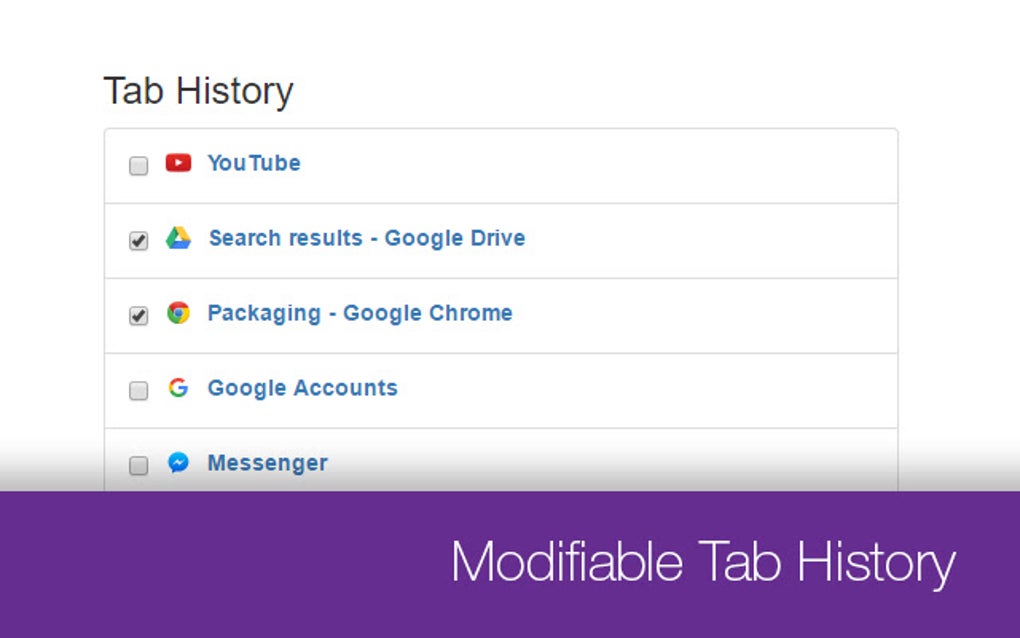The height and width of the screenshot is (638, 1020).
Task: Click the YouTube favicon icon
Action: click(x=178, y=163)
